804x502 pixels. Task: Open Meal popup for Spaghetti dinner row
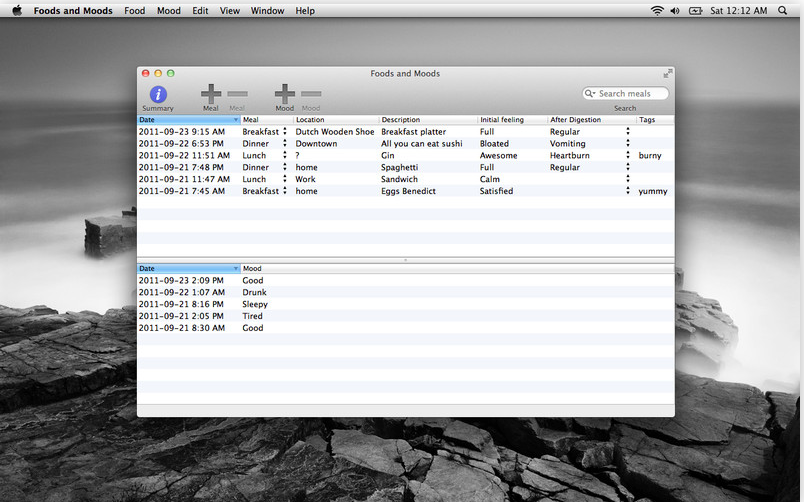(285, 167)
